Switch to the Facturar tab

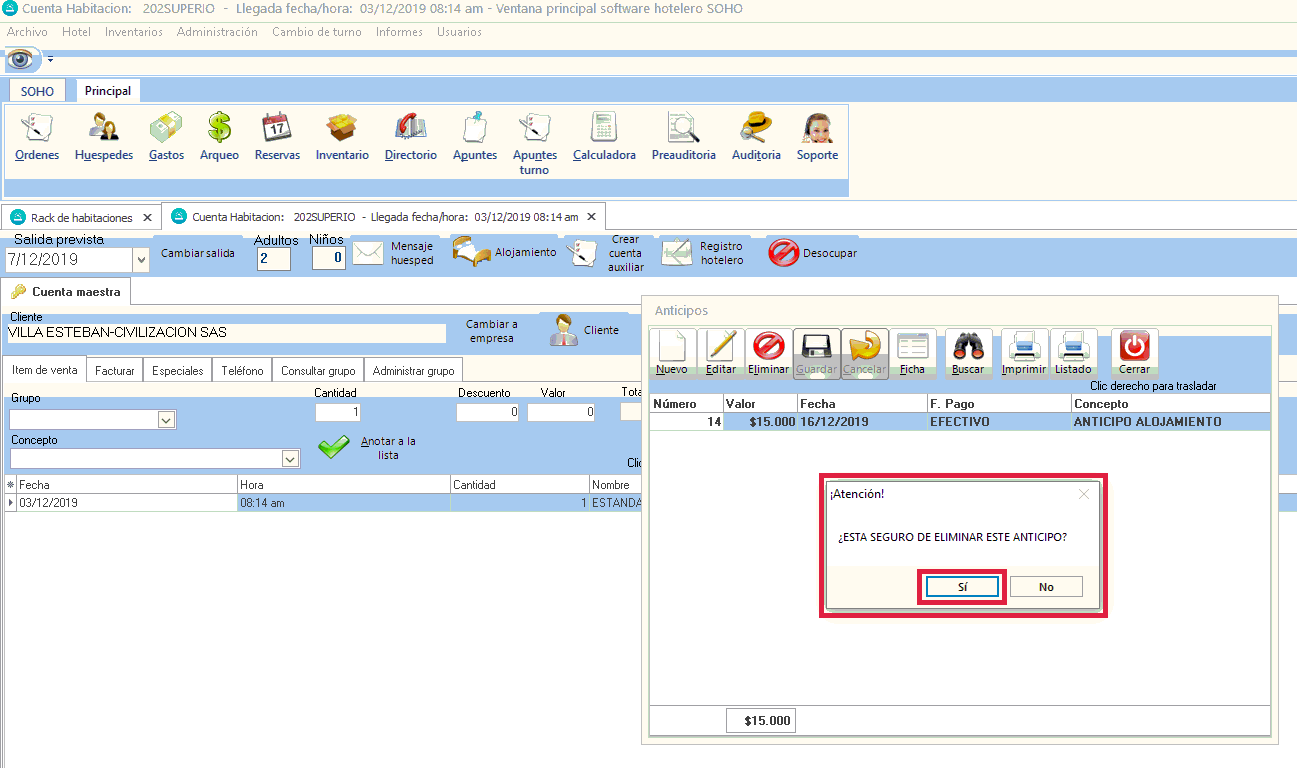tap(115, 370)
